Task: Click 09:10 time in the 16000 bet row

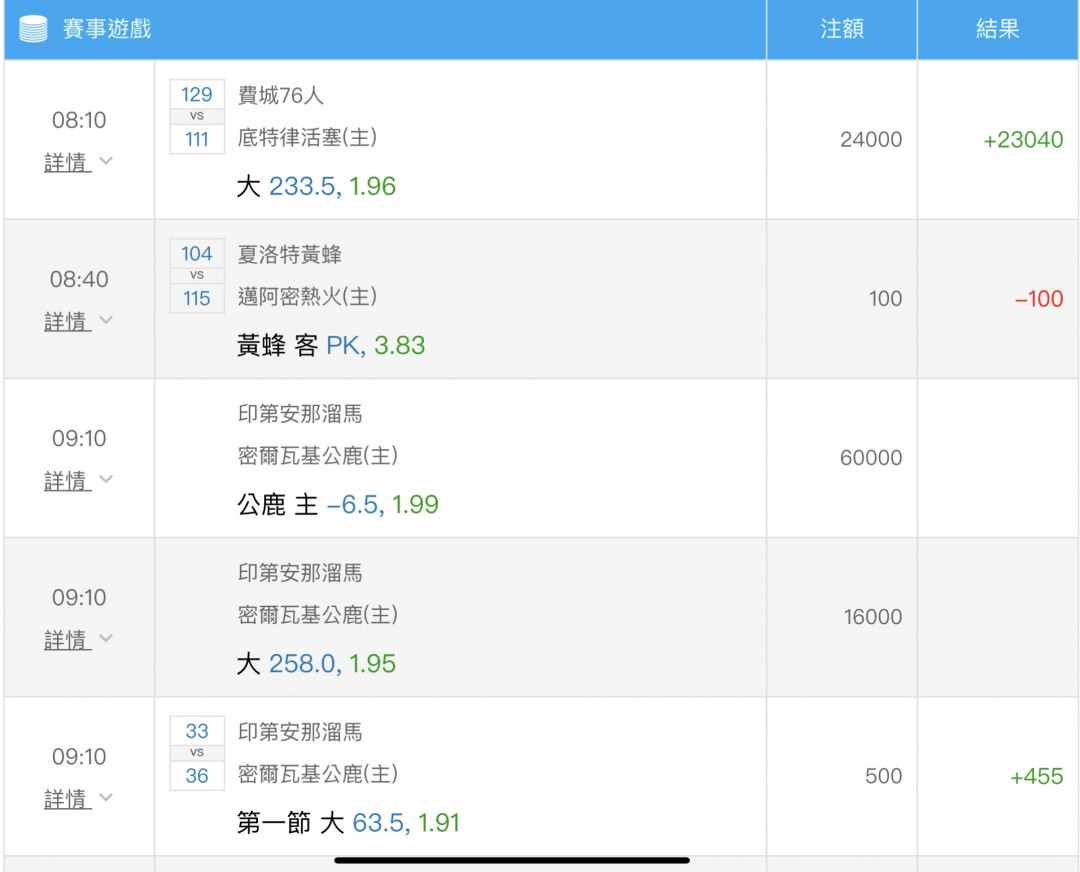Action: coord(79,598)
